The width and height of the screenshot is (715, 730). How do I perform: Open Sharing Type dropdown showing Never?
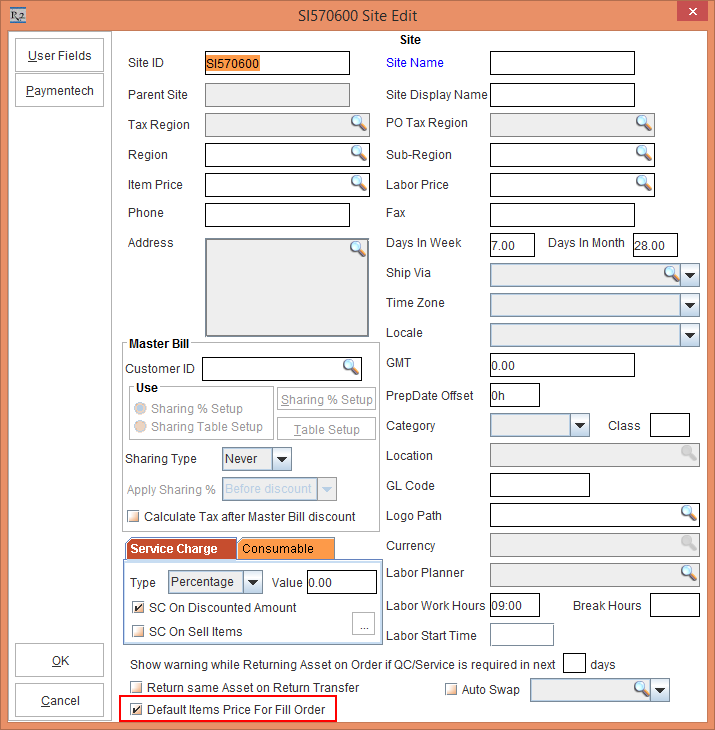coord(282,459)
